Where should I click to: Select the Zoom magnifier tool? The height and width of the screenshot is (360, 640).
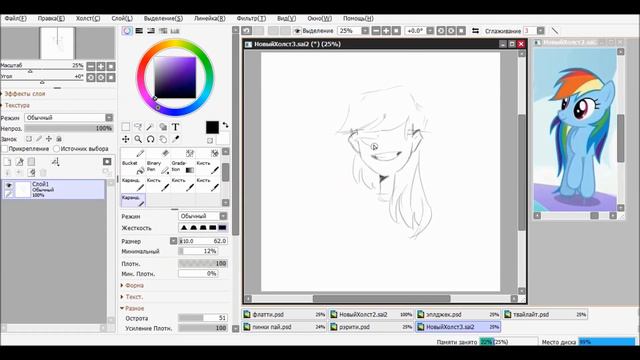(x=138, y=139)
